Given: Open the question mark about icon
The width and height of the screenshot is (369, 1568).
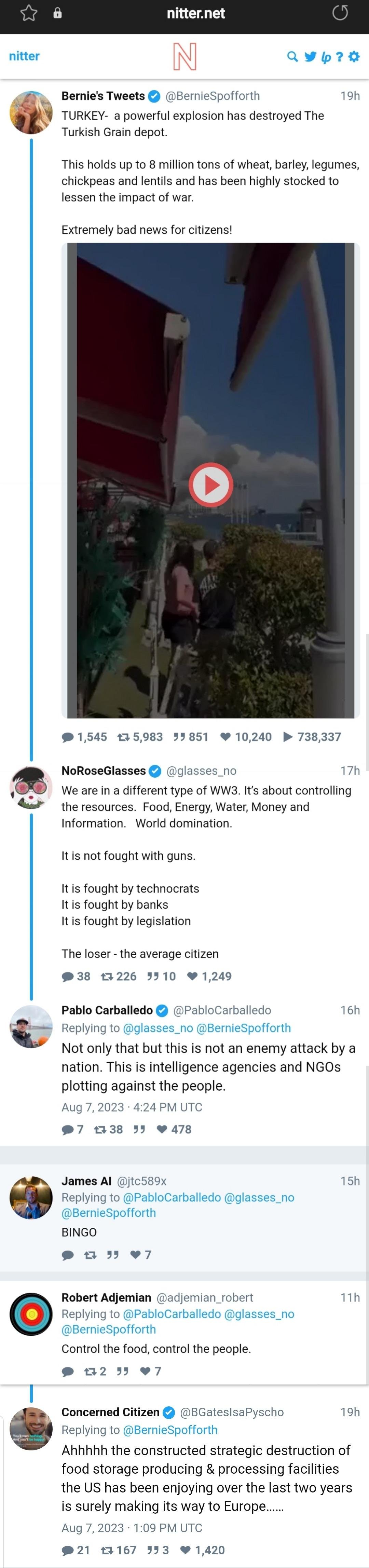Looking at the screenshot, I should coord(340,57).
